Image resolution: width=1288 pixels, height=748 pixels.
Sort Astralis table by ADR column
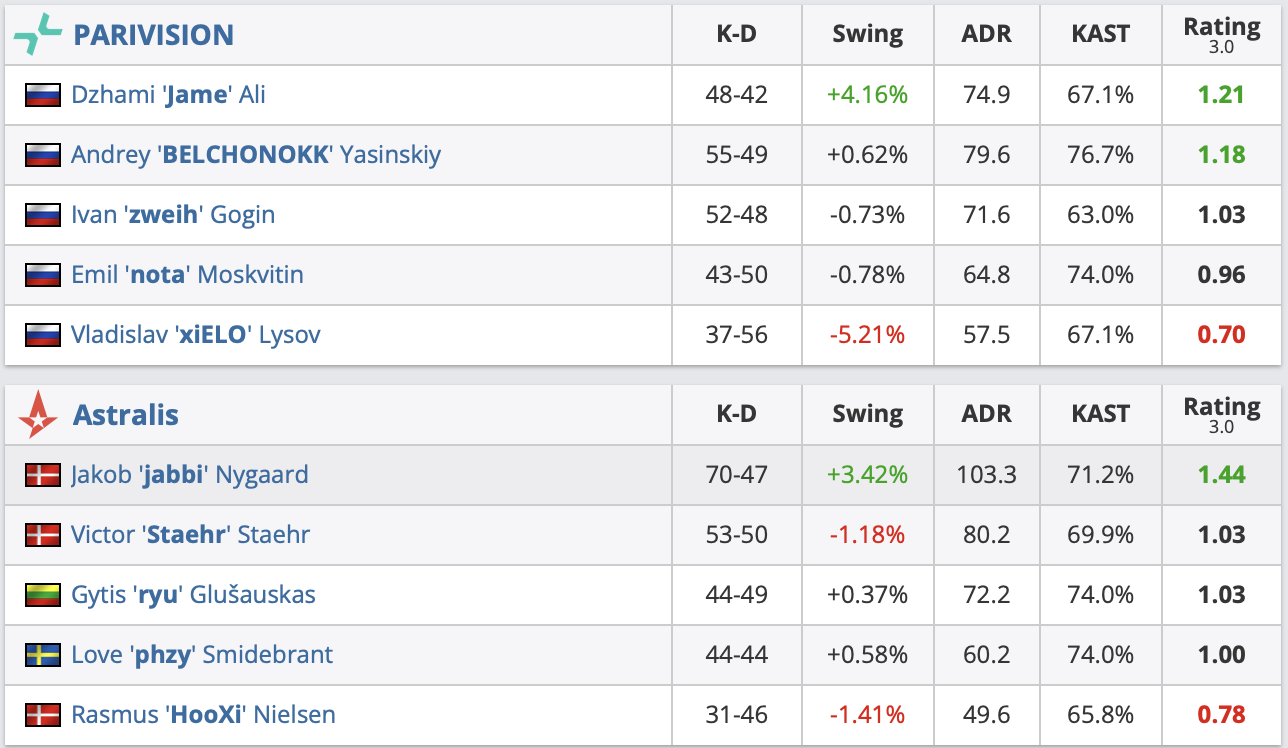coord(986,414)
